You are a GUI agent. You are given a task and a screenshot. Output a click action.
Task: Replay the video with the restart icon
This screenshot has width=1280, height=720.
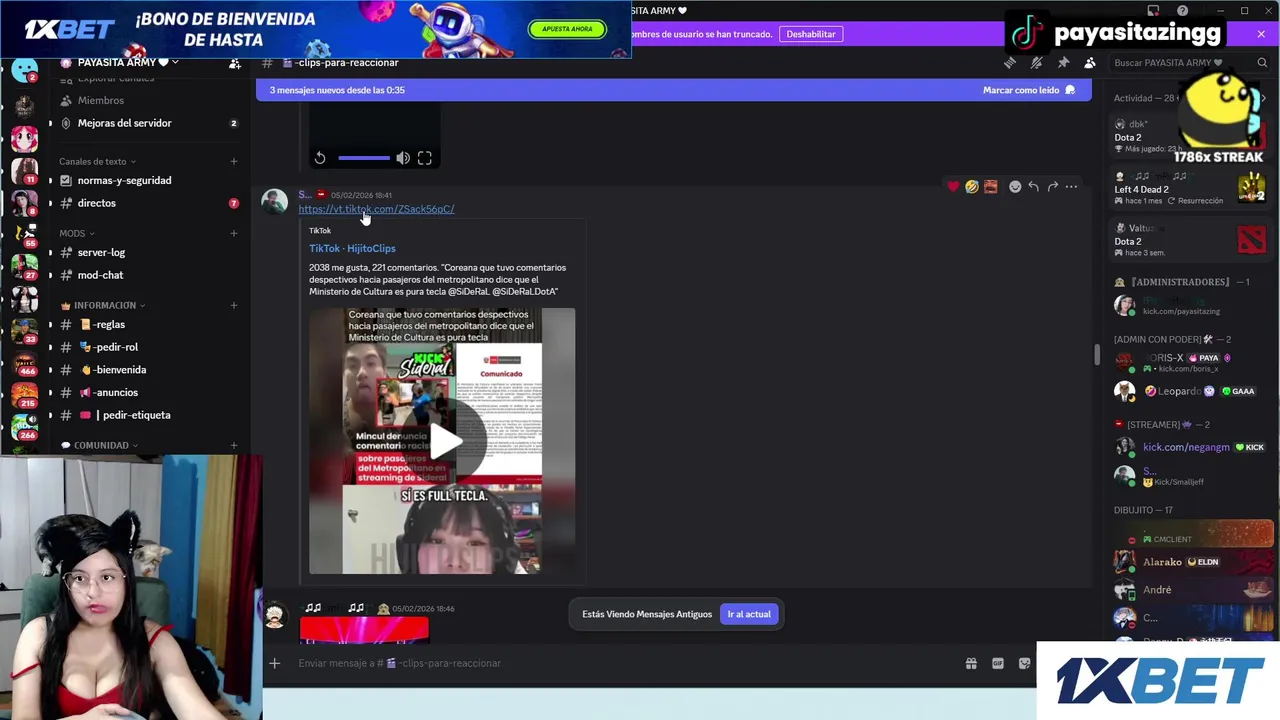click(x=320, y=158)
